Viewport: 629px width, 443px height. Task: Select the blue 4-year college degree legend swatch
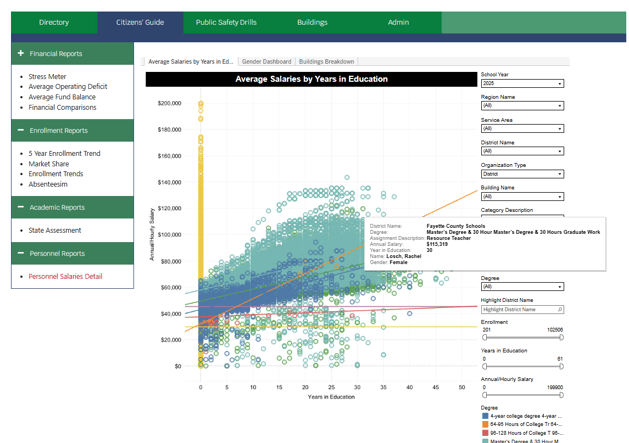point(484,416)
